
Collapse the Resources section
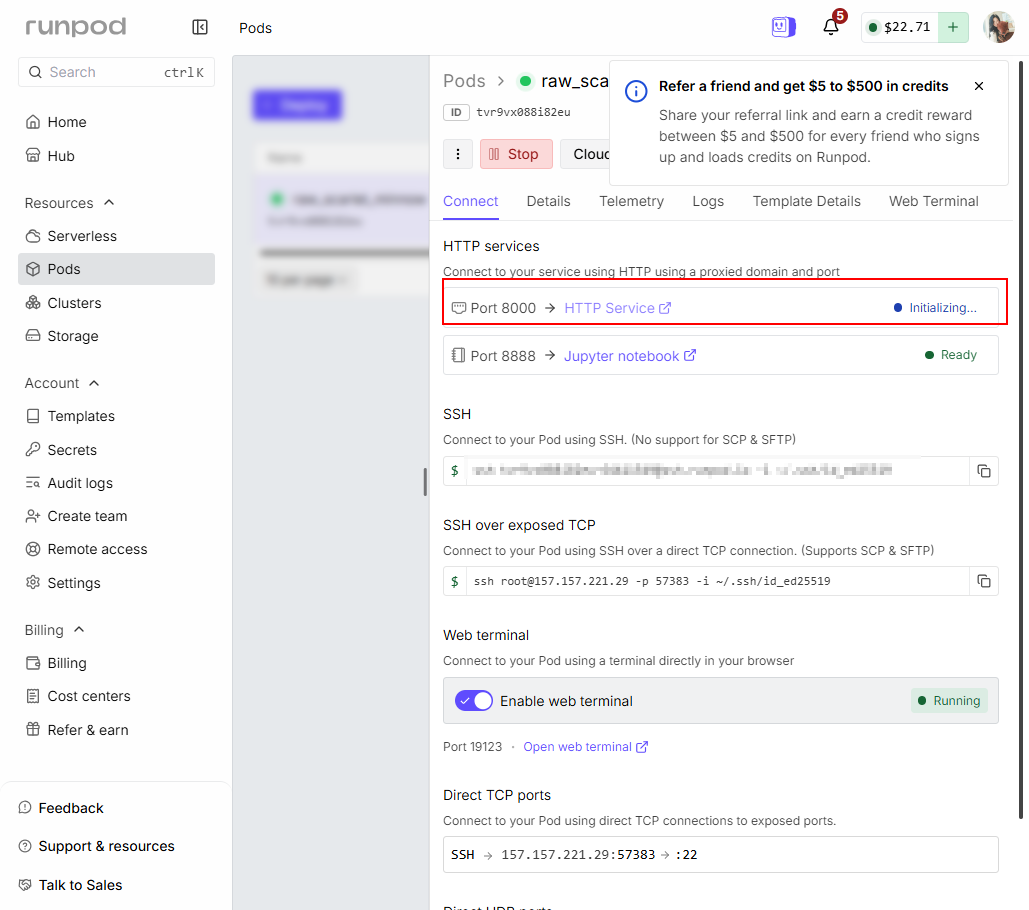point(70,203)
